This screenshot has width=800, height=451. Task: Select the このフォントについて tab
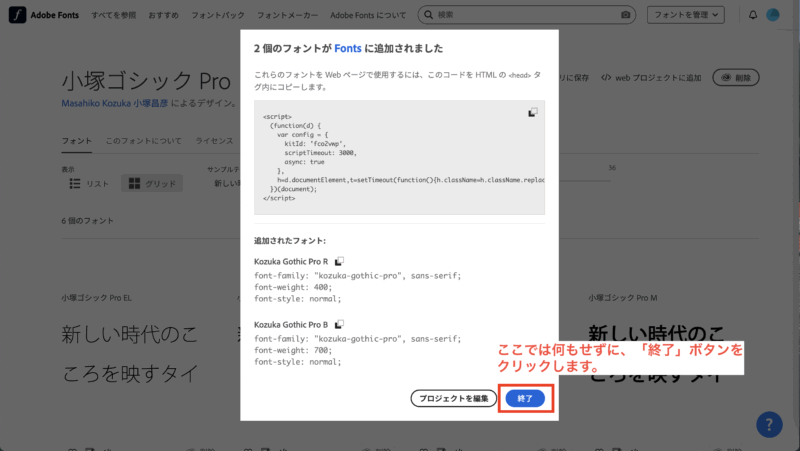pos(143,141)
